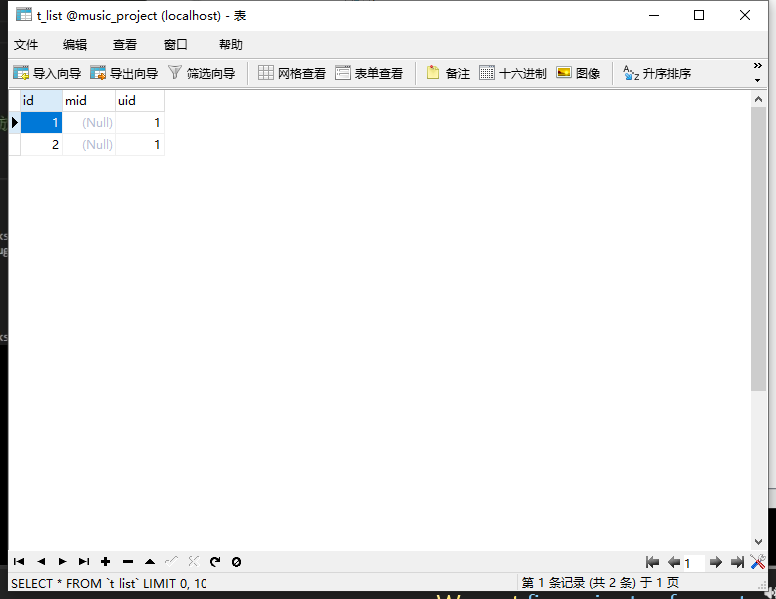Apply changes with the checkmark button
The width and height of the screenshot is (776, 599).
[x=171, y=561]
